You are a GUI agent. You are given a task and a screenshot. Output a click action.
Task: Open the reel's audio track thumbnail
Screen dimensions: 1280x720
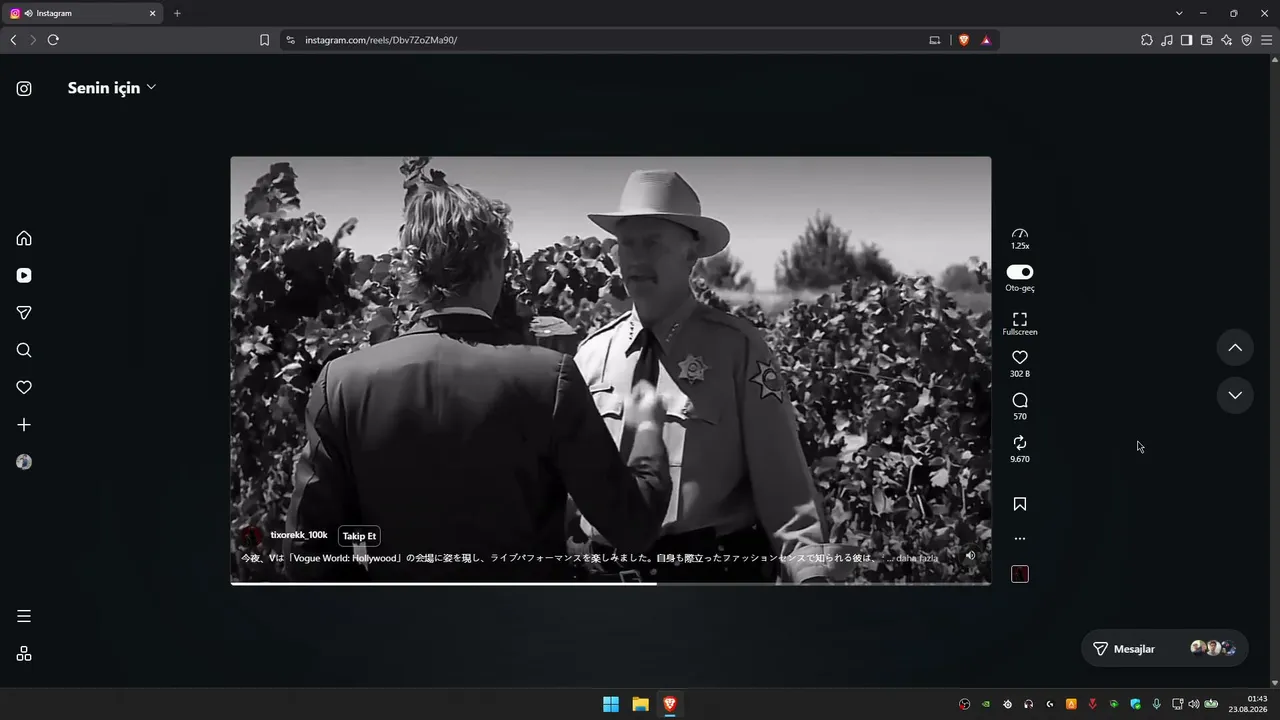pyautogui.click(x=1020, y=574)
